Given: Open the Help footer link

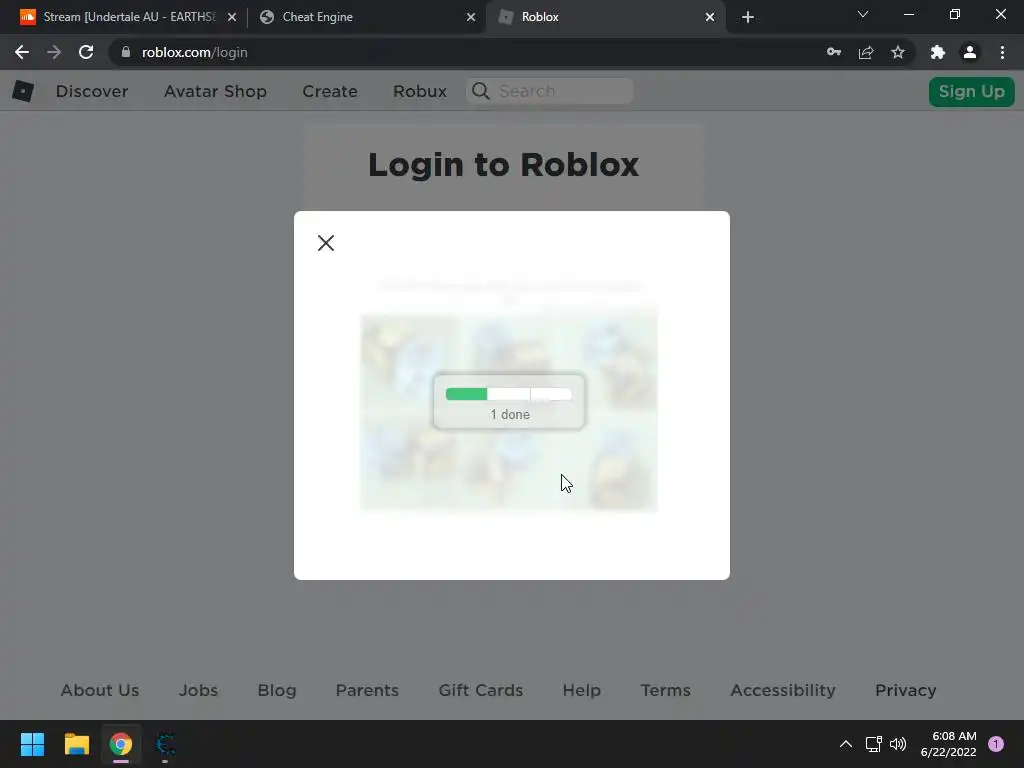Looking at the screenshot, I should (582, 690).
